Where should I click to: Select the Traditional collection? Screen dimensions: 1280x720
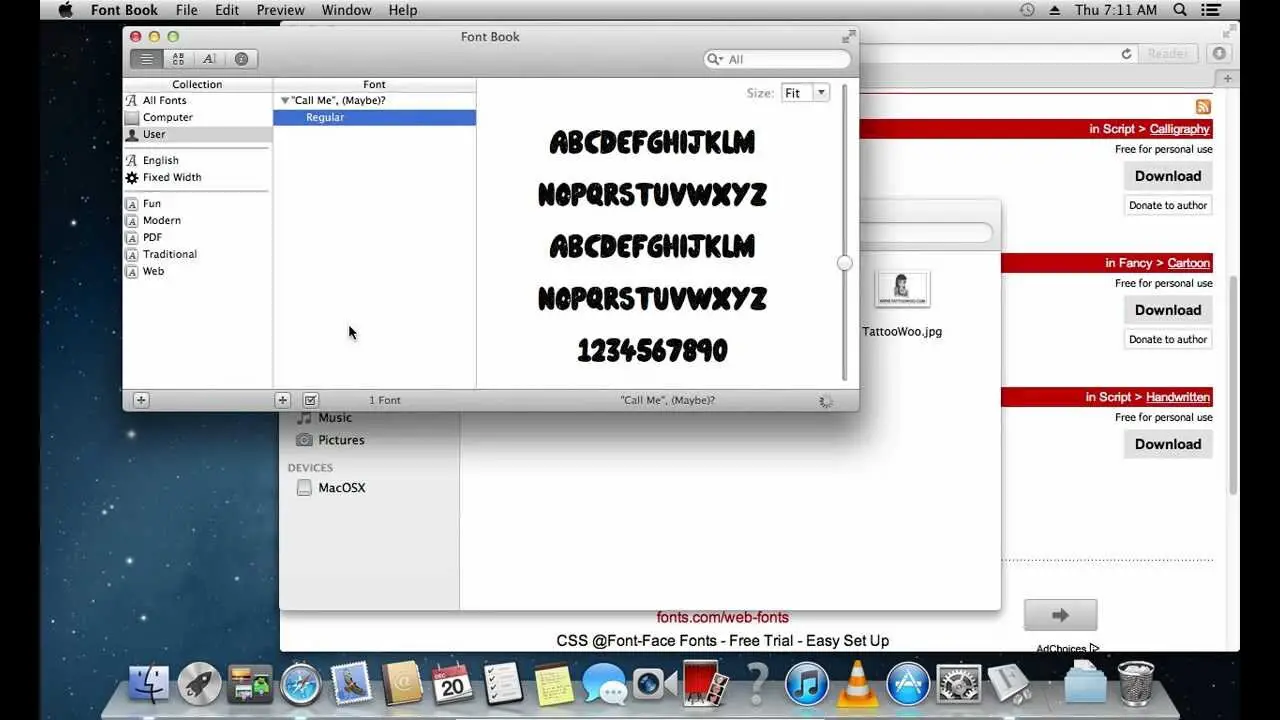tap(170, 254)
